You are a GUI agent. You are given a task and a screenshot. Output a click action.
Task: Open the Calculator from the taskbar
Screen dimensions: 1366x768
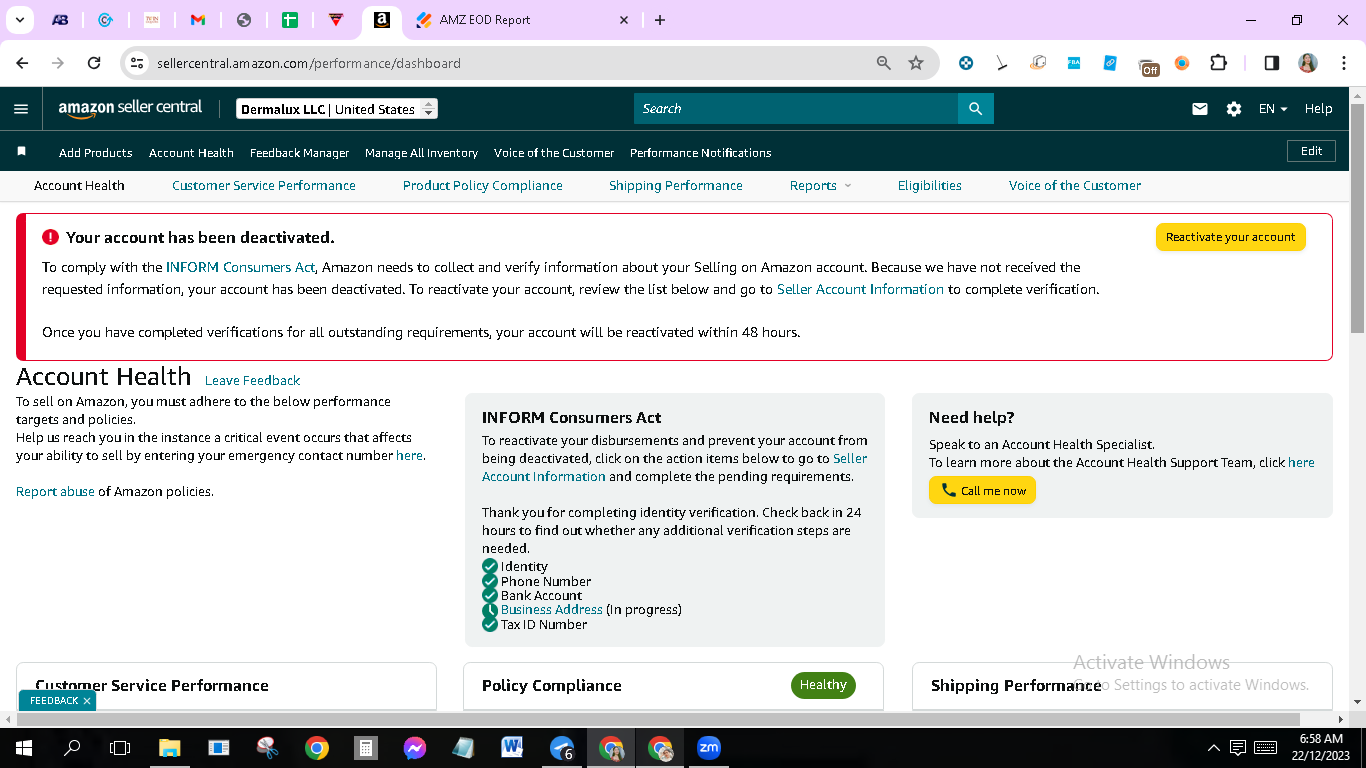pos(366,747)
